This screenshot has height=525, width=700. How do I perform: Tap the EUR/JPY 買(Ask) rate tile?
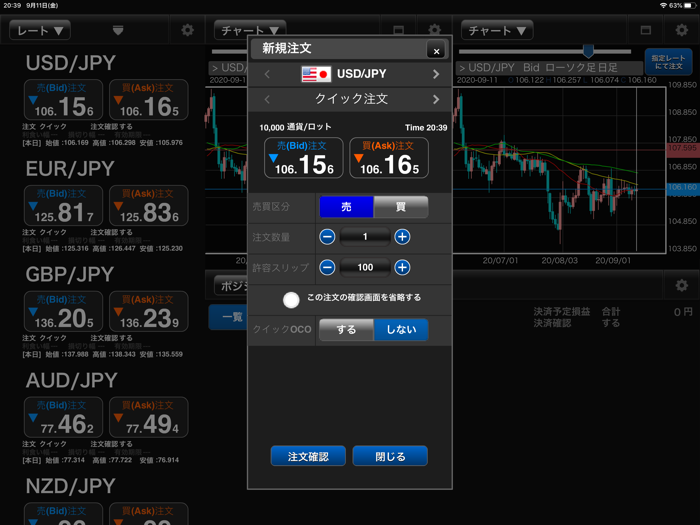(x=148, y=206)
